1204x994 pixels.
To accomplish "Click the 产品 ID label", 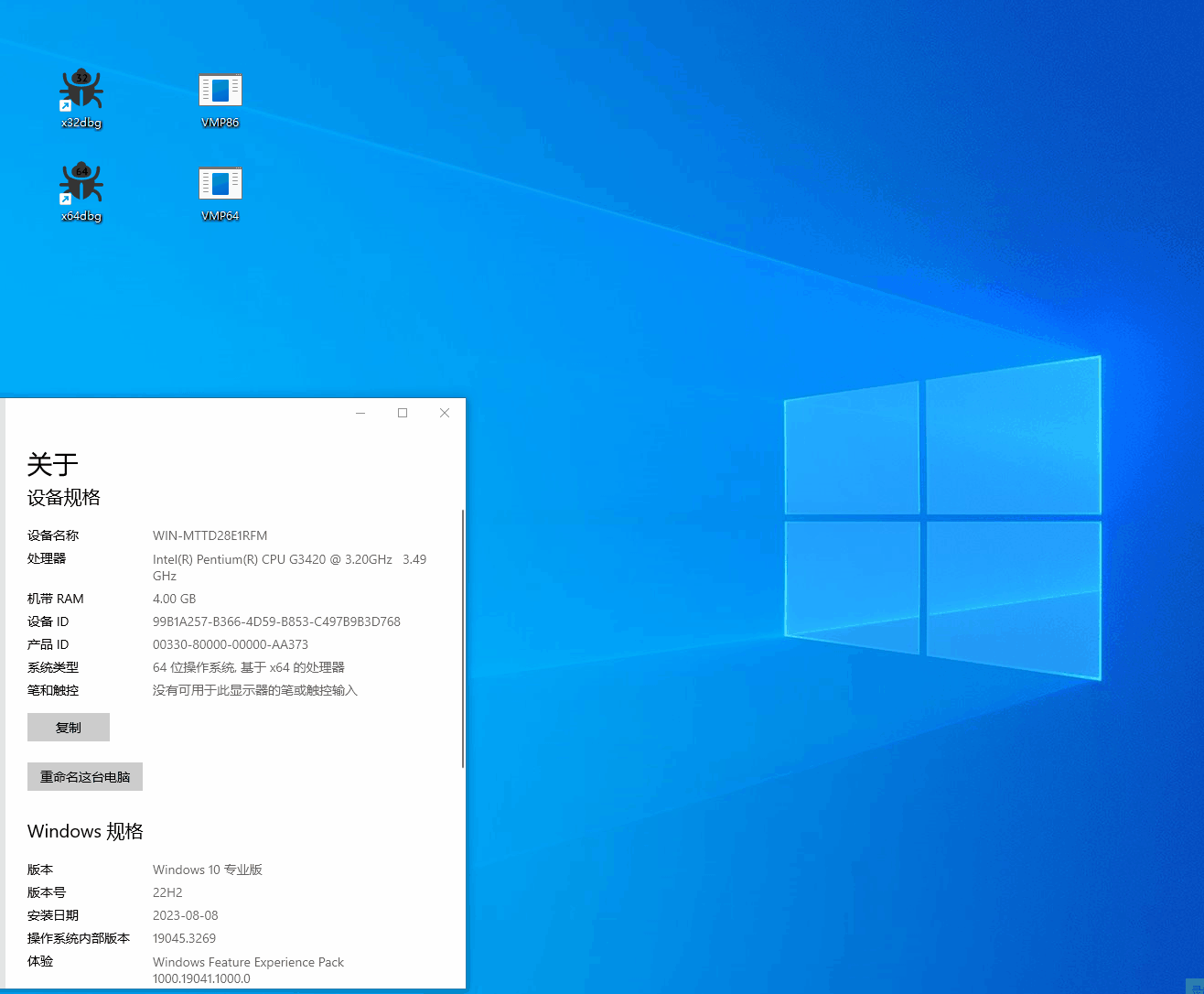I will (48, 644).
